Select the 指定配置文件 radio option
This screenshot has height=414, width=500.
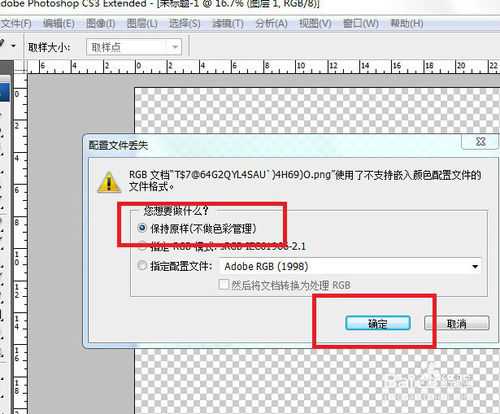[x=142, y=266]
